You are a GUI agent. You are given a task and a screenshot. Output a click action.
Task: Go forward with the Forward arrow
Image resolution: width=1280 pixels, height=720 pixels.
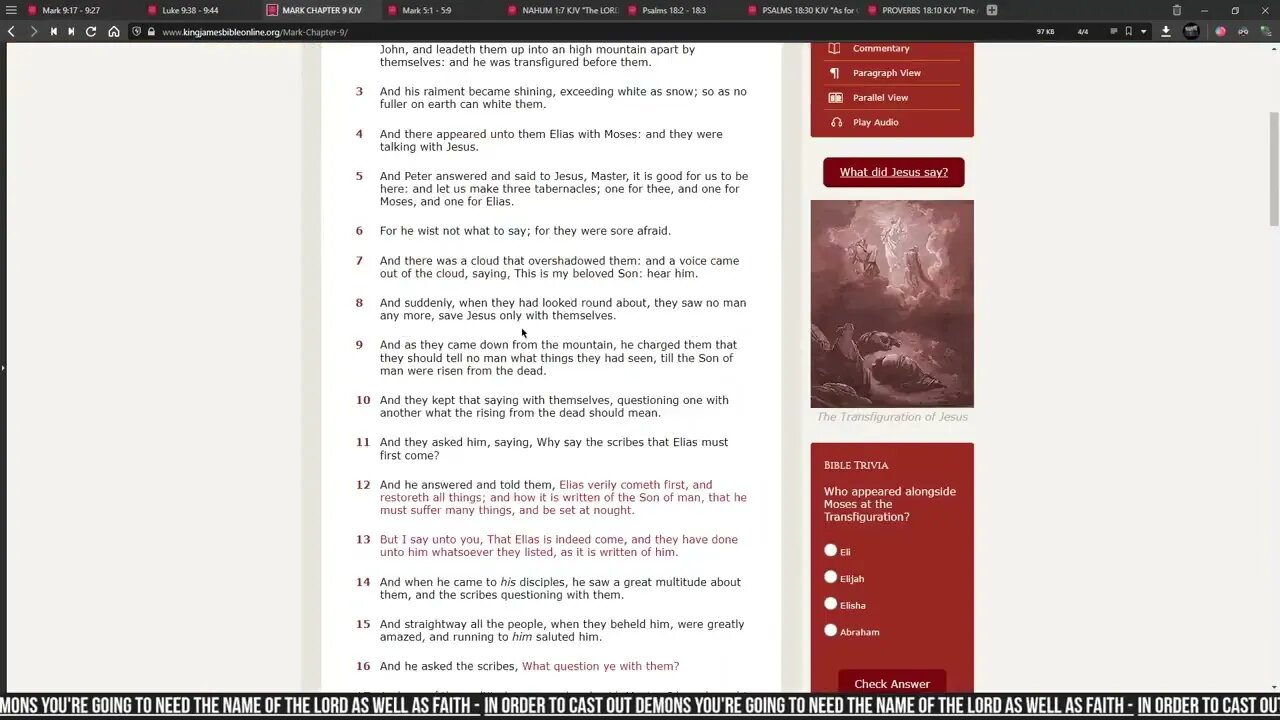pyautogui.click(x=33, y=31)
